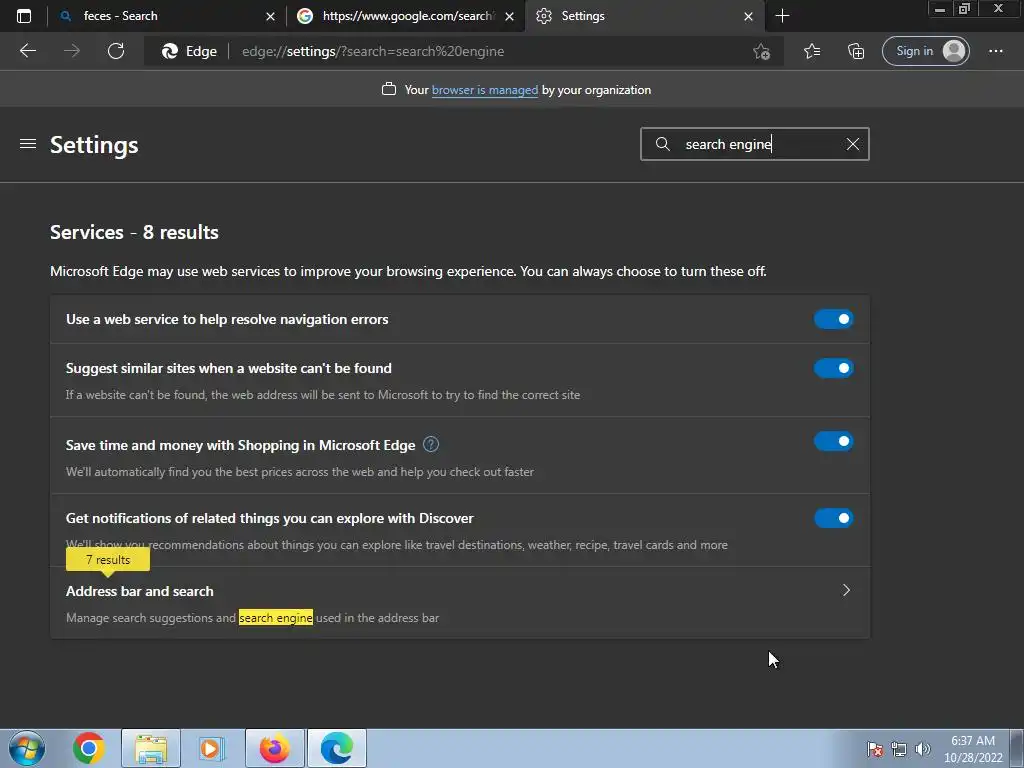Screen dimensions: 1024x768
Task: Switch to the google.com search tab
Action: [x=405, y=16]
